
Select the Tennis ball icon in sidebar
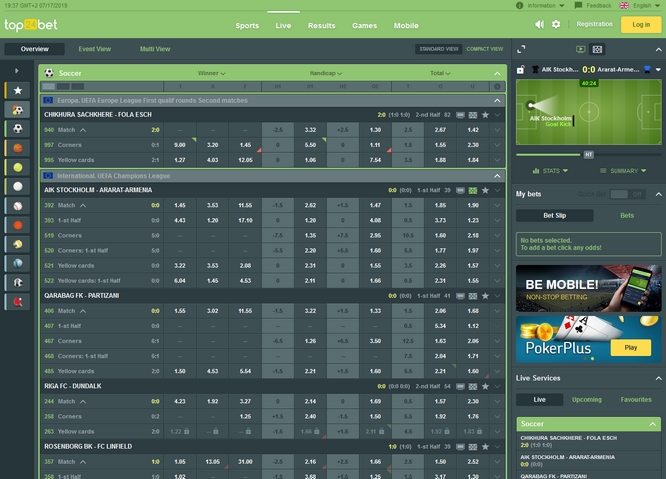point(18,167)
